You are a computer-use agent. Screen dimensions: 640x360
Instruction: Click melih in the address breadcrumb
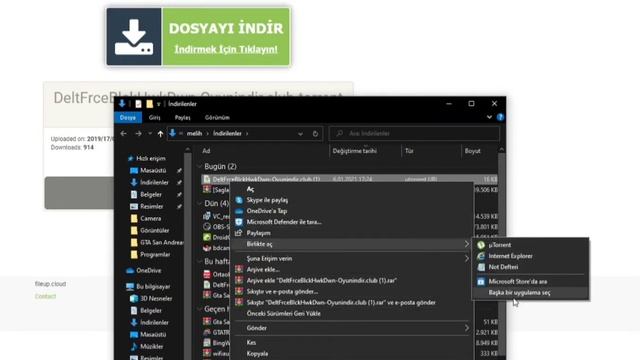[x=194, y=133]
